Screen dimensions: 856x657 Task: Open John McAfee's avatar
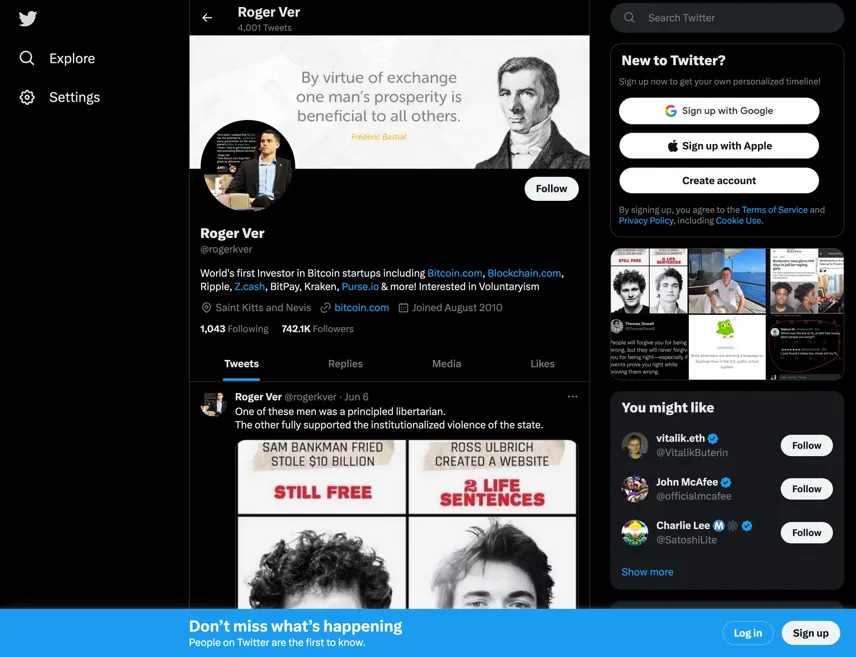(634, 489)
